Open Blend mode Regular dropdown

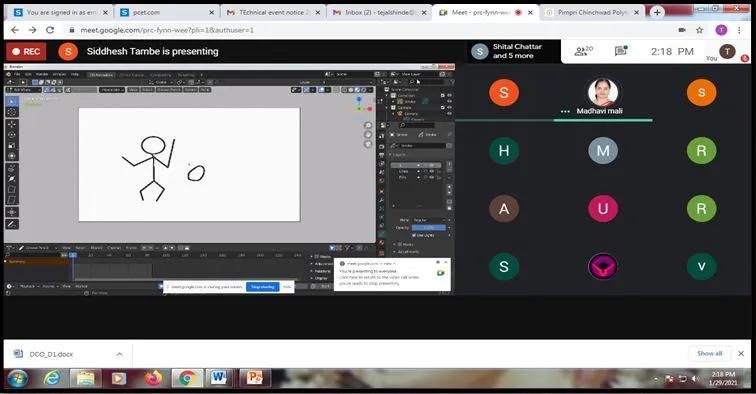coord(429,220)
